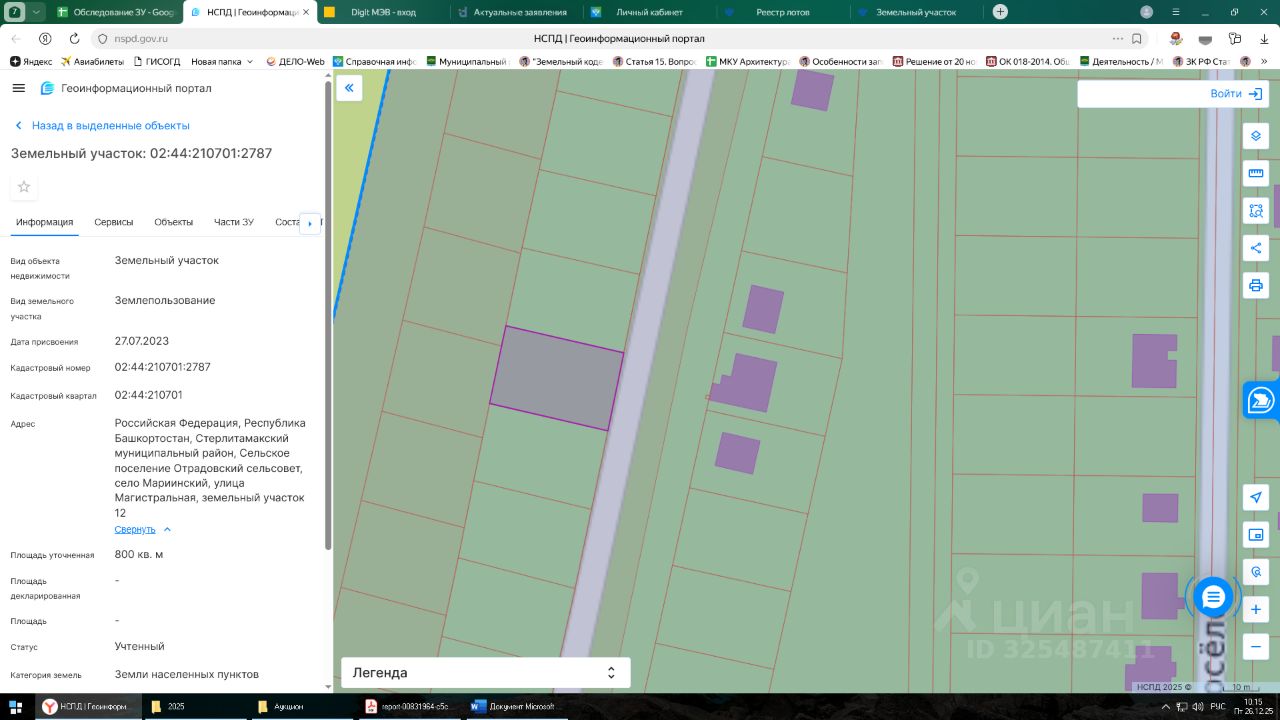Show more bookmarks with the chevron

tap(1265, 61)
